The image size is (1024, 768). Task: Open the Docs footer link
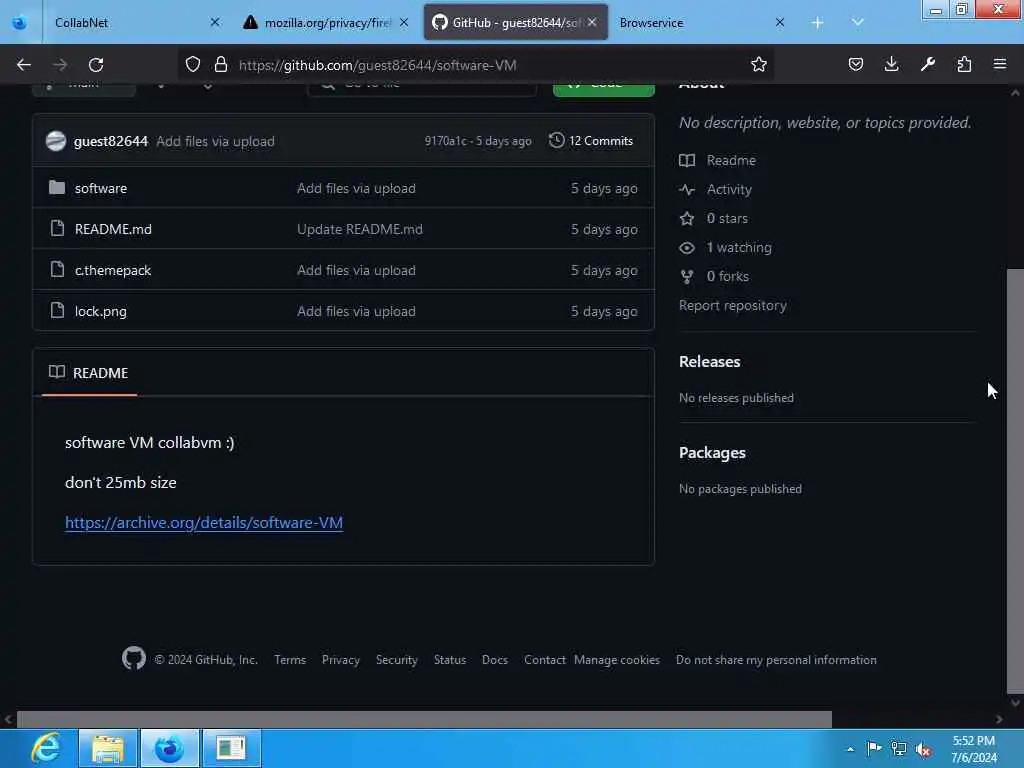[494, 660]
